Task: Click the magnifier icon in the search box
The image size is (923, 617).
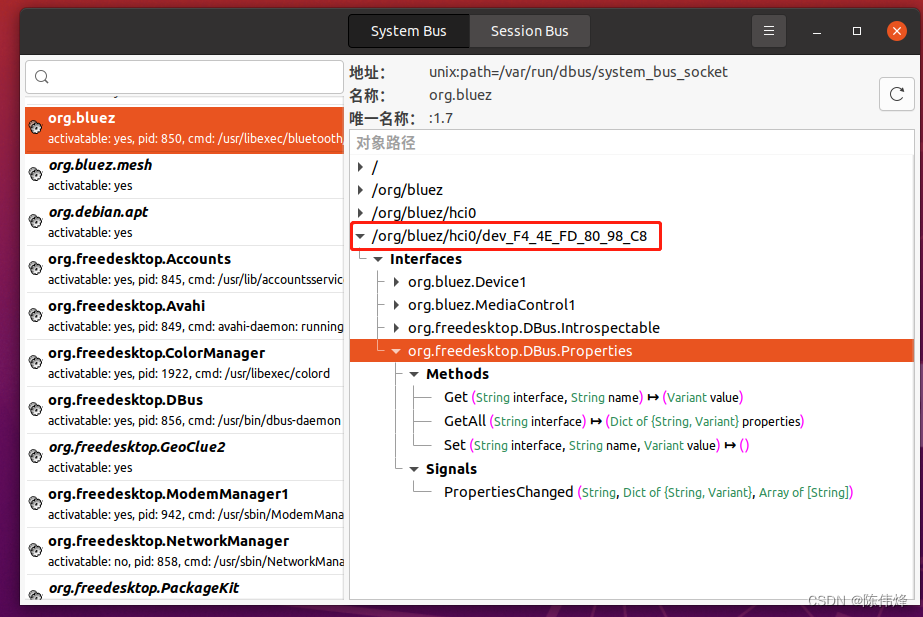Action: pos(41,76)
